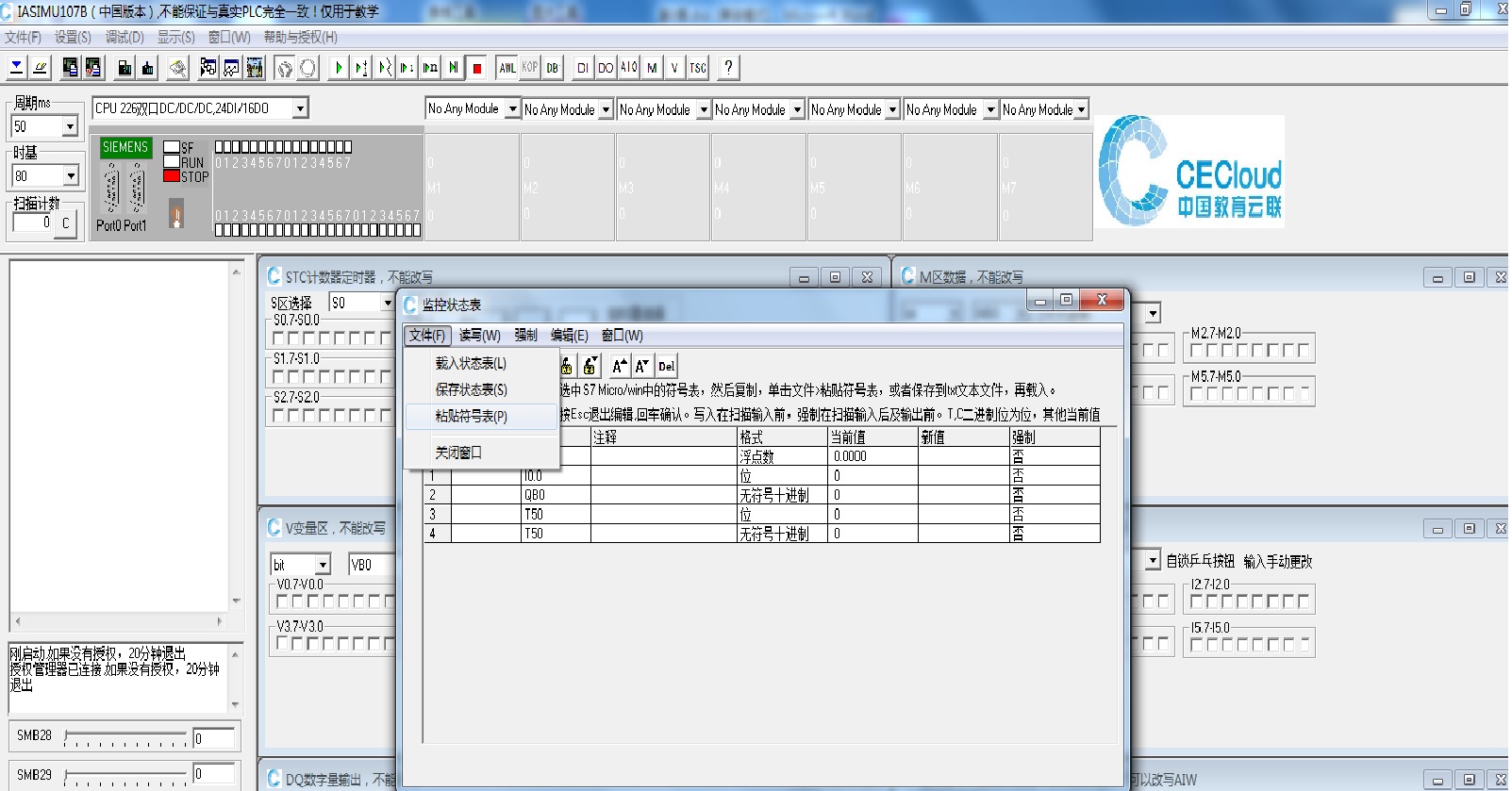Click the Del icon in status table
Image resolution: width=1512 pixels, height=791 pixels.
coord(666,367)
